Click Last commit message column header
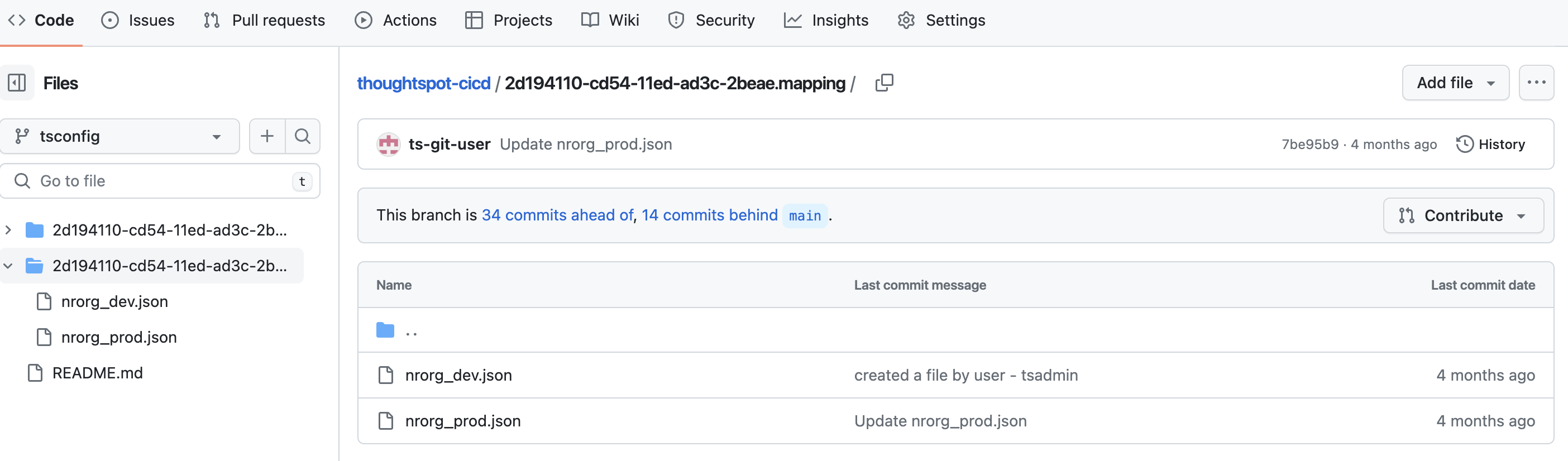The image size is (1568, 461). click(920, 285)
